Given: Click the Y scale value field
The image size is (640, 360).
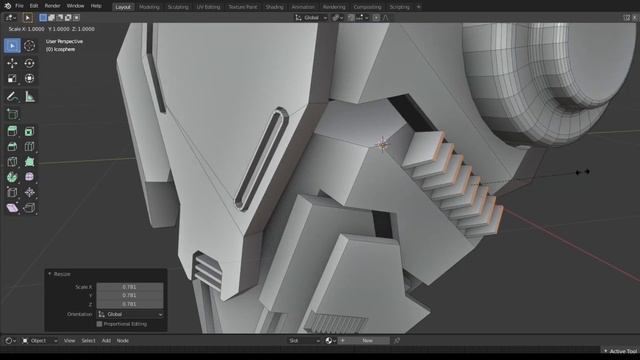Looking at the screenshot, I should [130, 296].
